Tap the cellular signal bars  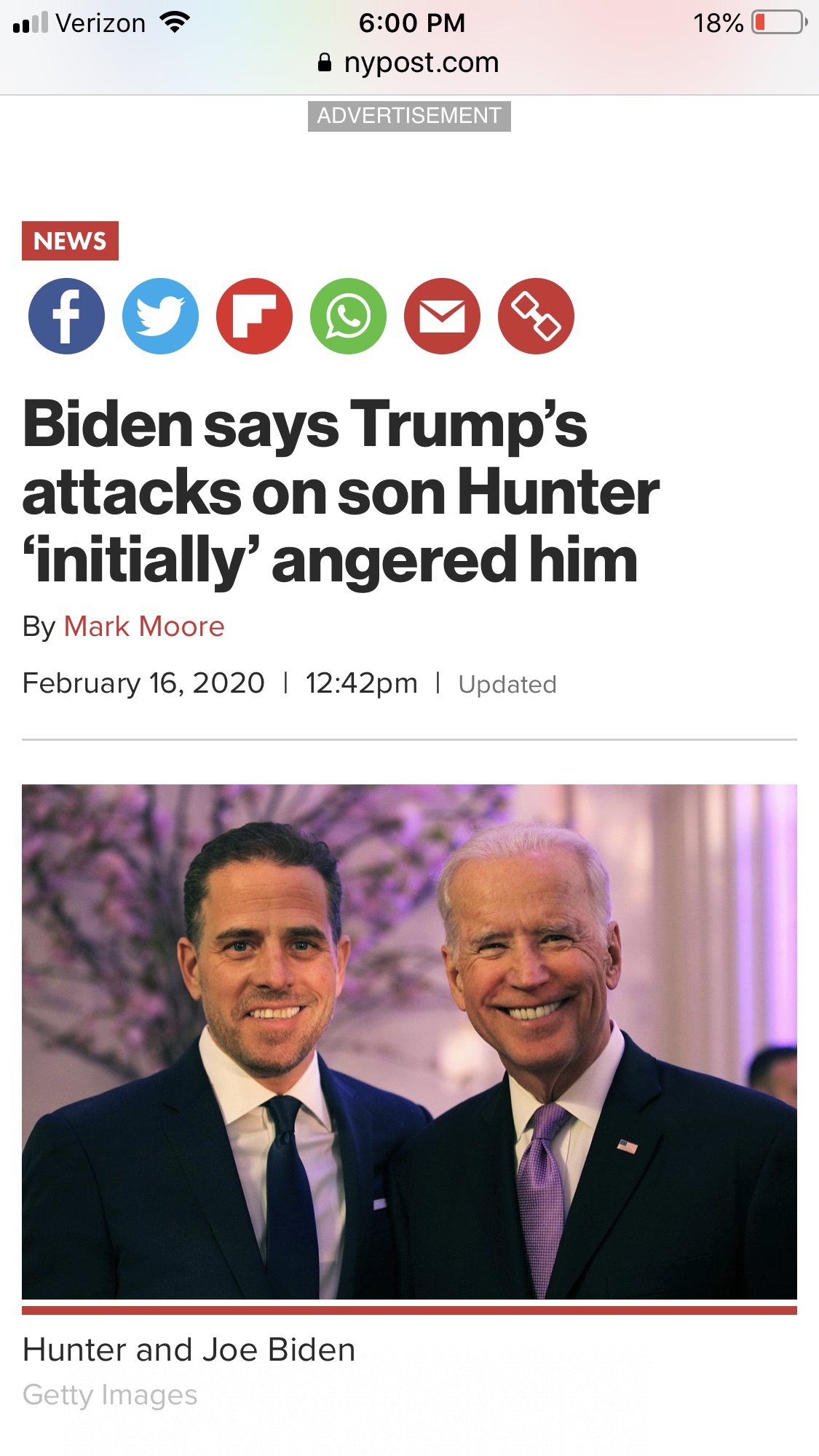point(30,23)
